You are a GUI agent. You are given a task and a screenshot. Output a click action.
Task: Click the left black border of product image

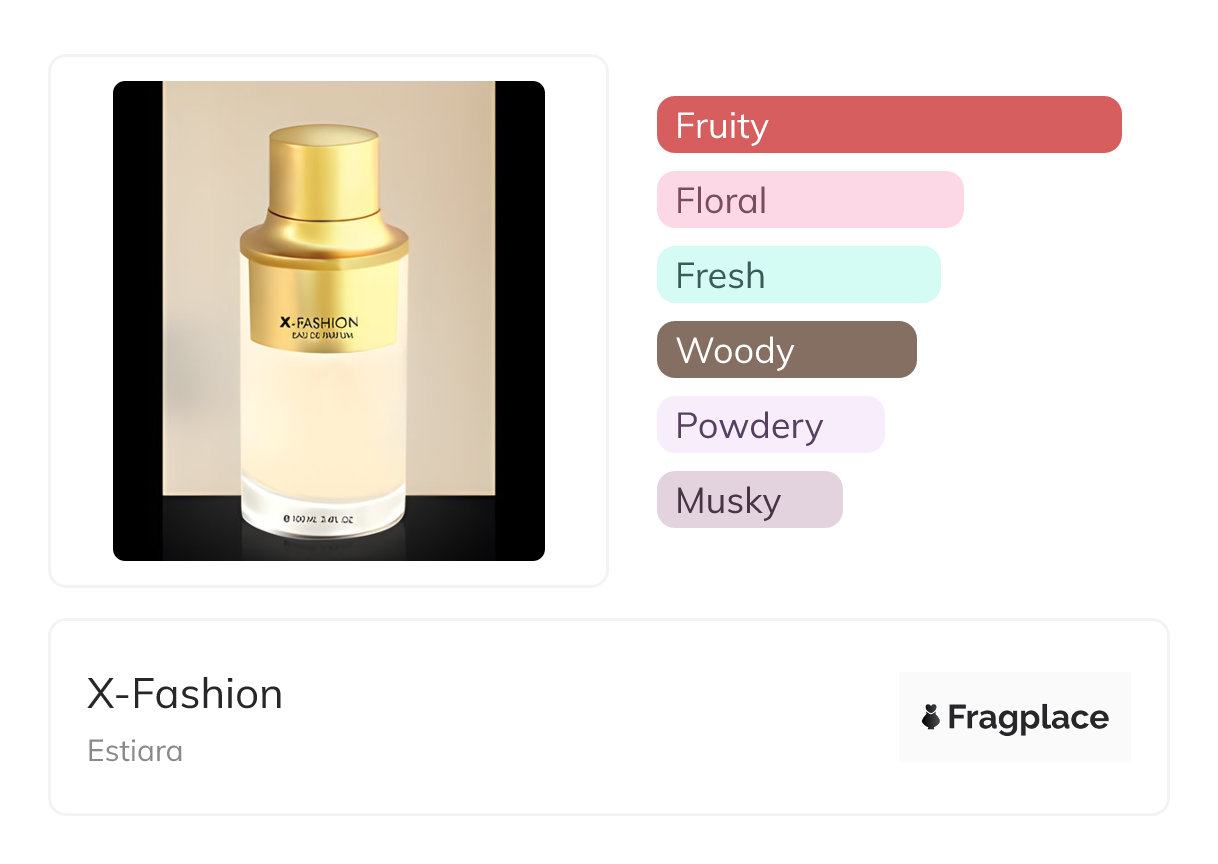click(x=138, y=320)
